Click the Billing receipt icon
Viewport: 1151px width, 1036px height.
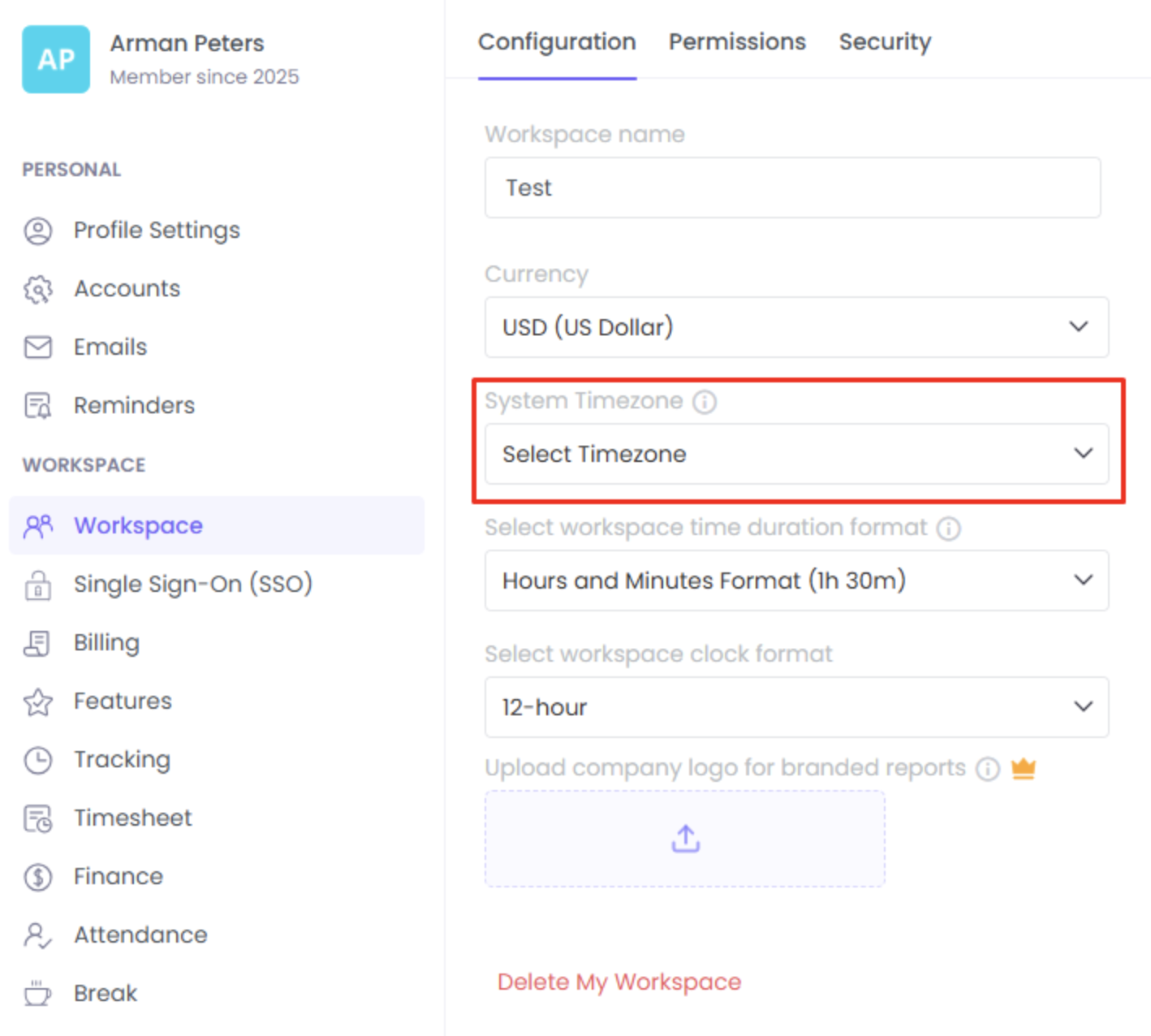tap(37, 643)
